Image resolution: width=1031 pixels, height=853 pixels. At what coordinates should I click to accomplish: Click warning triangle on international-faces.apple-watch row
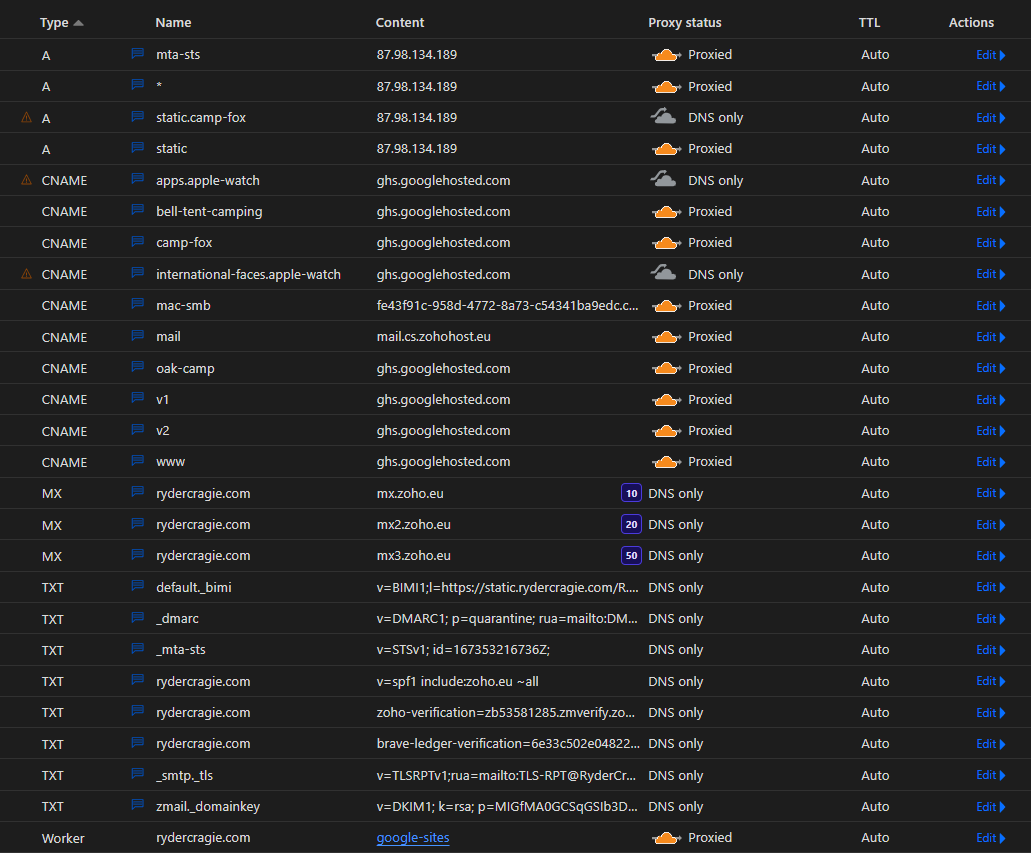(x=26, y=274)
